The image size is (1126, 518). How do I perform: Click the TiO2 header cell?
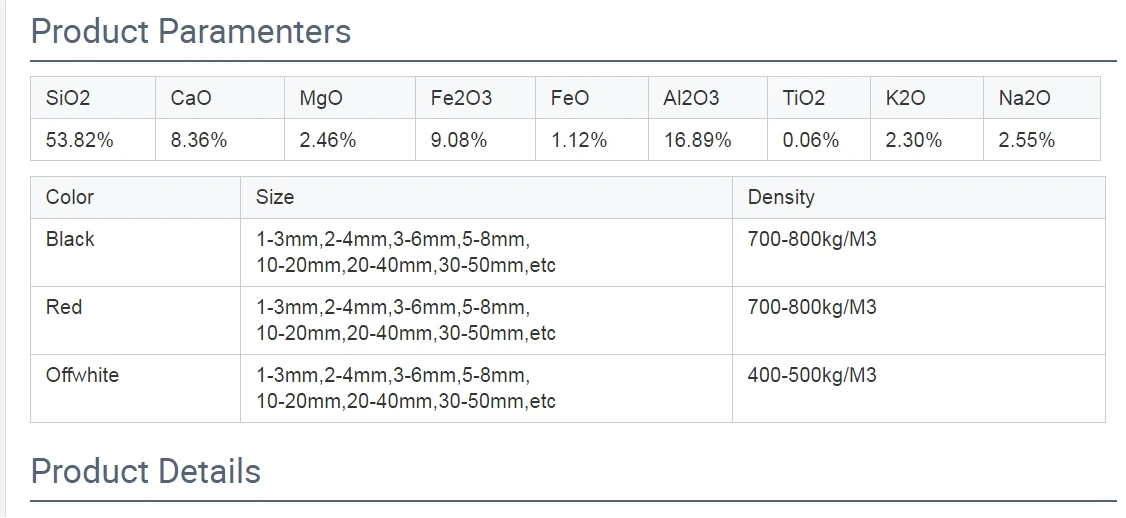coord(819,98)
